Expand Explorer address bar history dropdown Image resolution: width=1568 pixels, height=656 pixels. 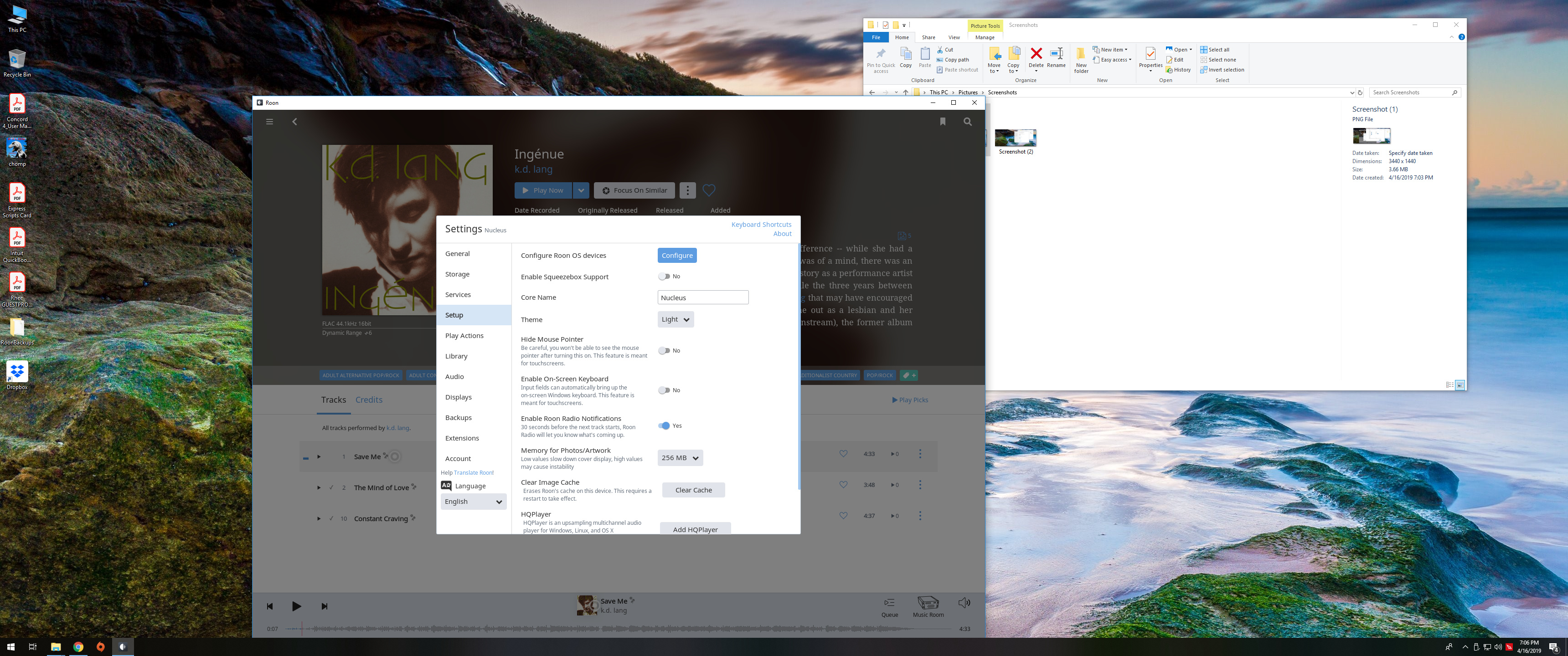tap(1352, 92)
